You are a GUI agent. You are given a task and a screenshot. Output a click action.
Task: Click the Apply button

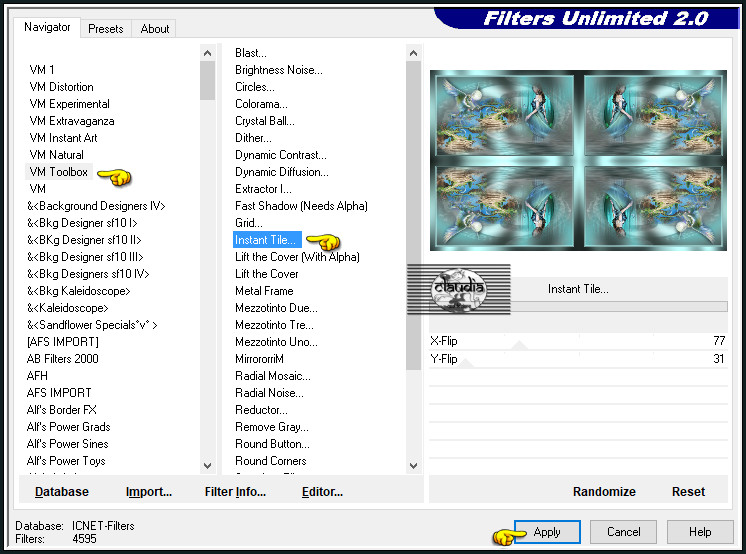tap(547, 532)
